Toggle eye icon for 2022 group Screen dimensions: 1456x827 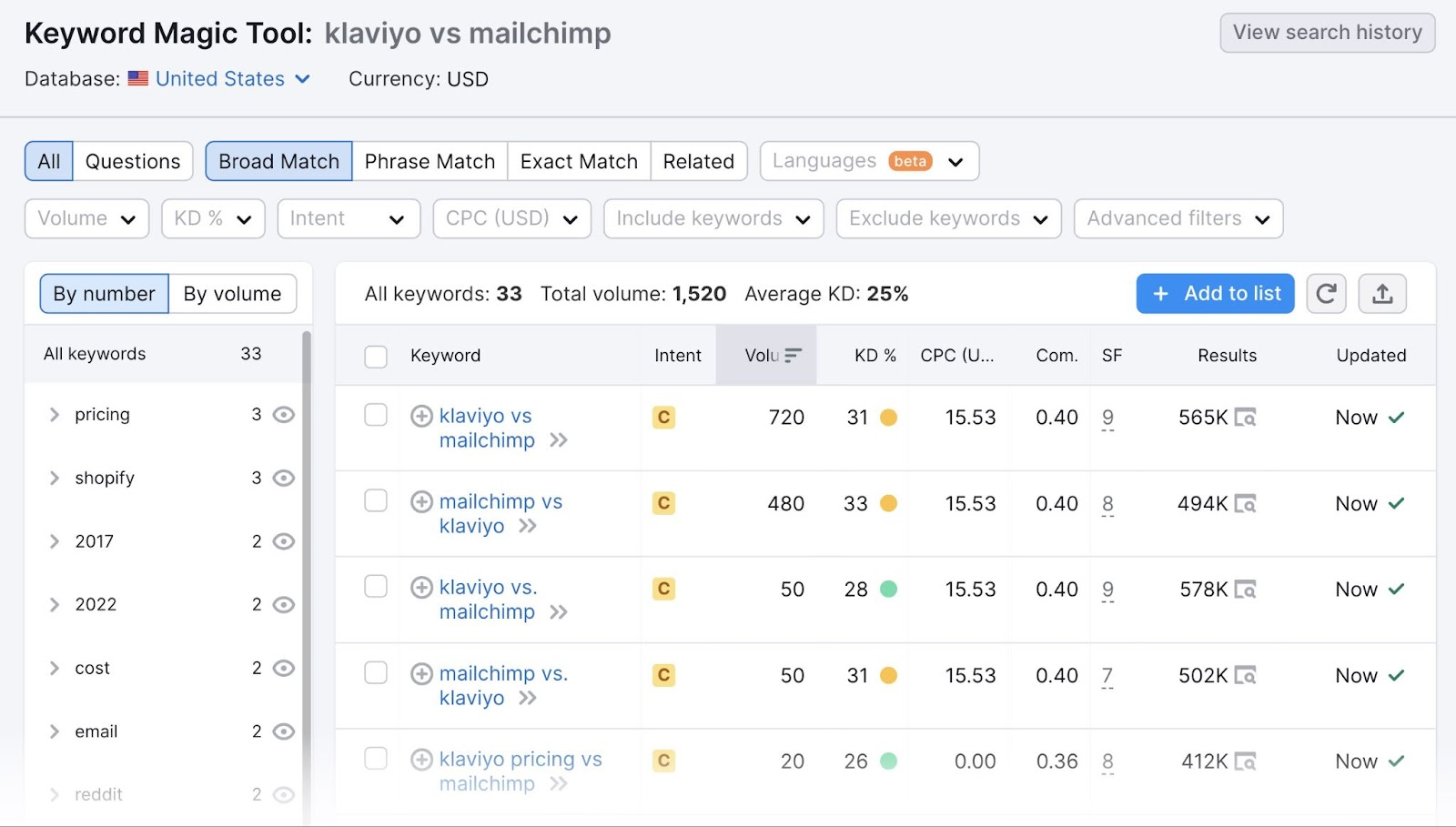tap(284, 605)
